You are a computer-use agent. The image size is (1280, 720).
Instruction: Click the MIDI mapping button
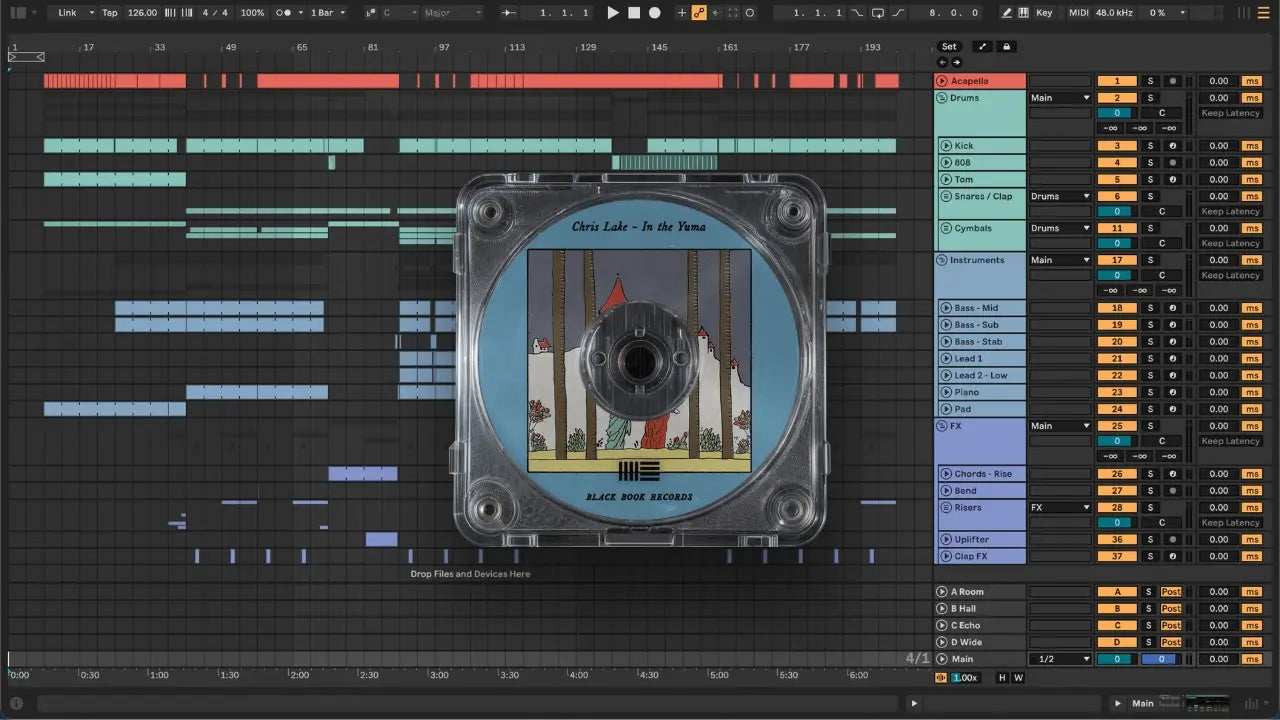click(x=1078, y=13)
